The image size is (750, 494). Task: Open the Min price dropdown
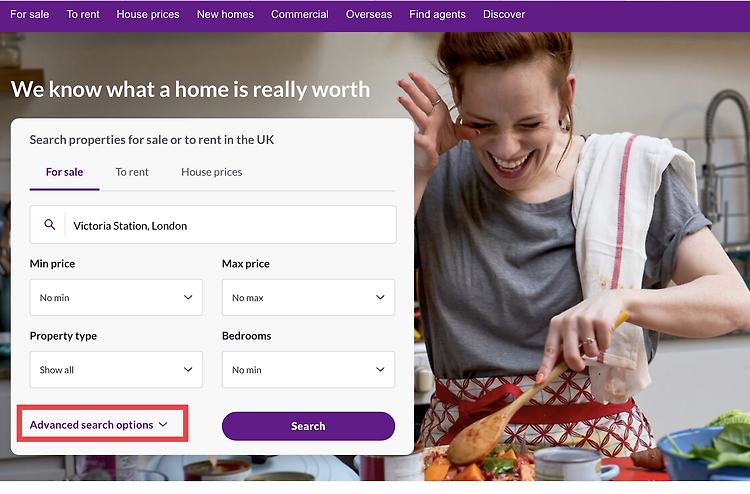click(x=116, y=297)
